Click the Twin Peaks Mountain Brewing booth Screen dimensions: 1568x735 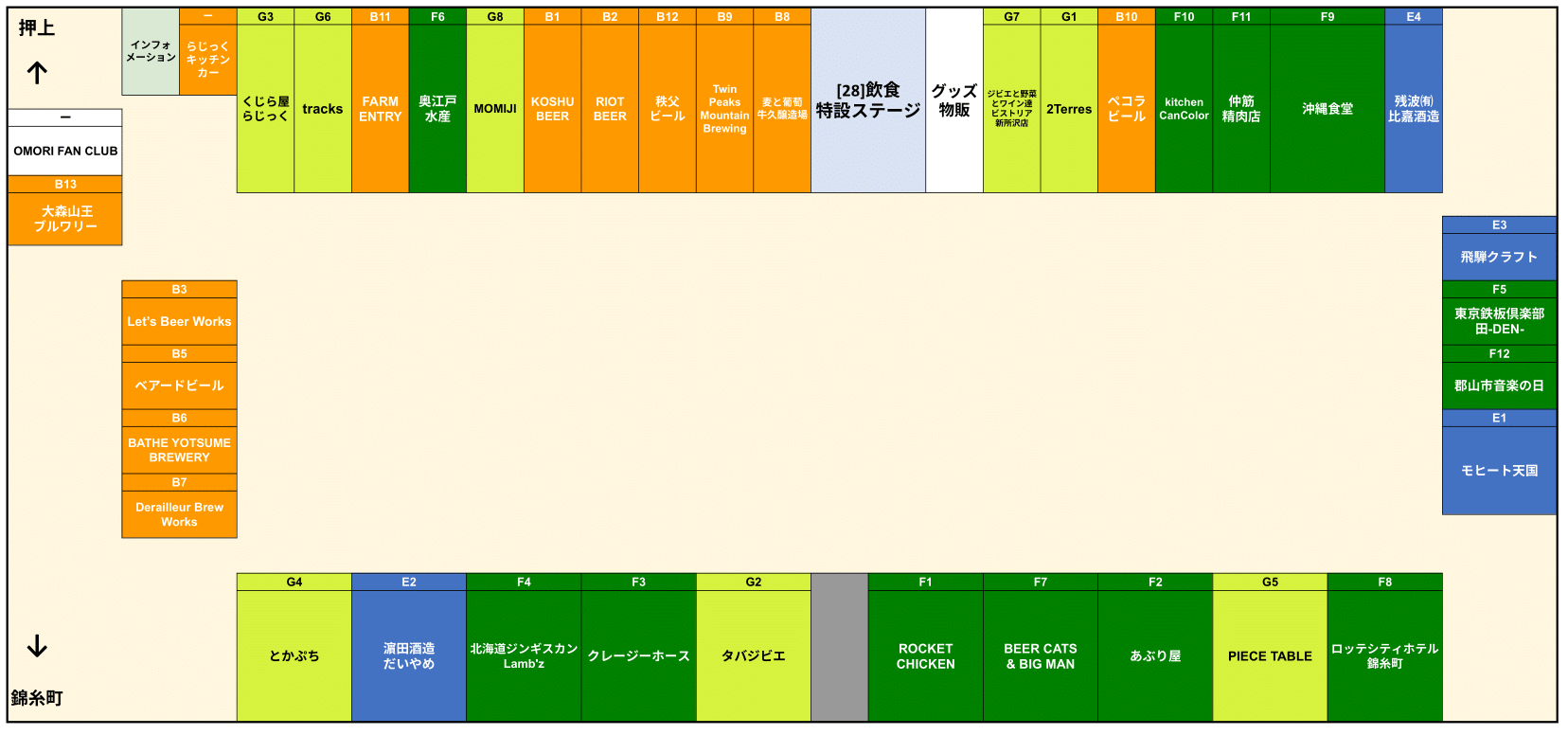pos(724,109)
